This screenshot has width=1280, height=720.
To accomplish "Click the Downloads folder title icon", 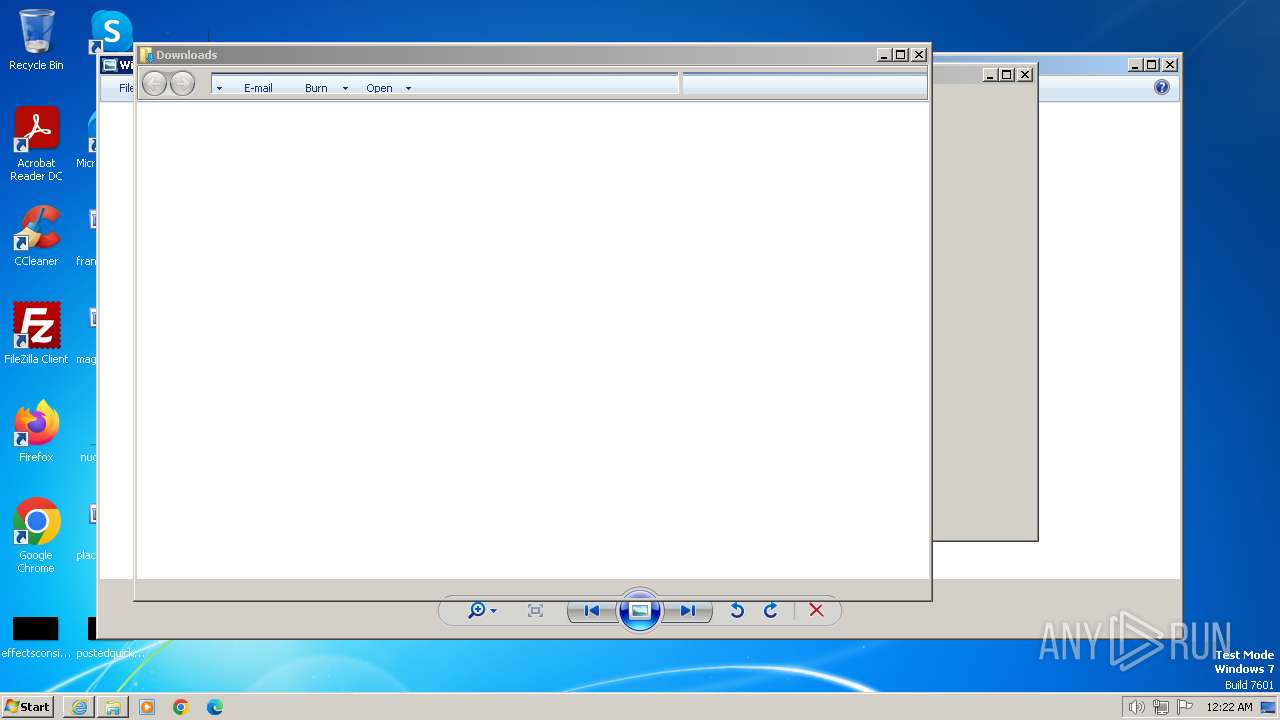I will (146, 55).
